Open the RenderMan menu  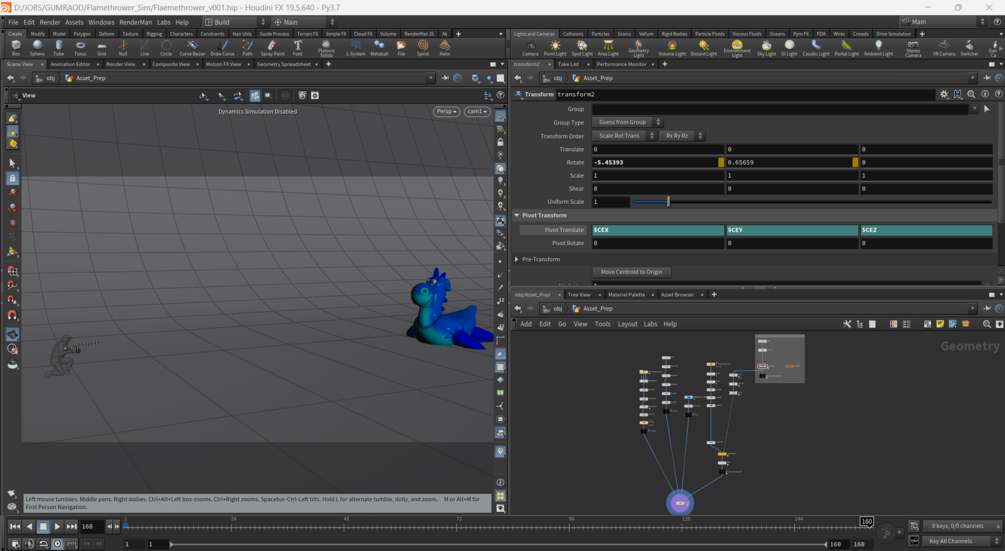[x=135, y=22]
